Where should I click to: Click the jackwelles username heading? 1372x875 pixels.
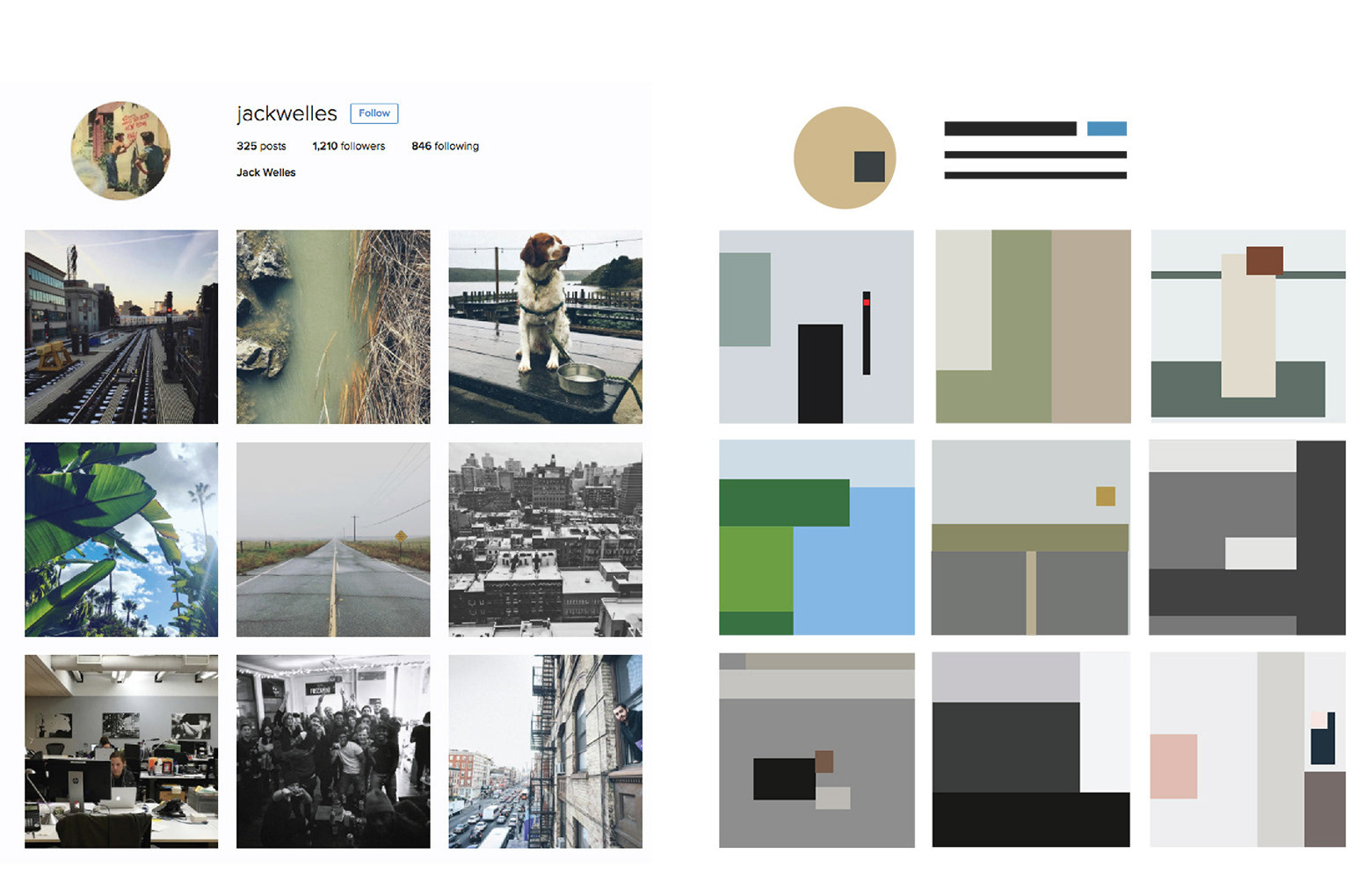click(x=287, y=113)
